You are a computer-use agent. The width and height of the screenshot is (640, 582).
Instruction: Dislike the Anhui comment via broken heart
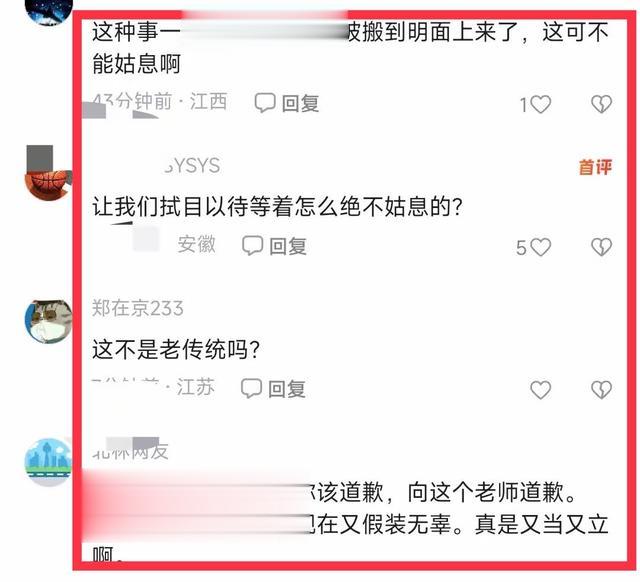(x=602, y=247)
